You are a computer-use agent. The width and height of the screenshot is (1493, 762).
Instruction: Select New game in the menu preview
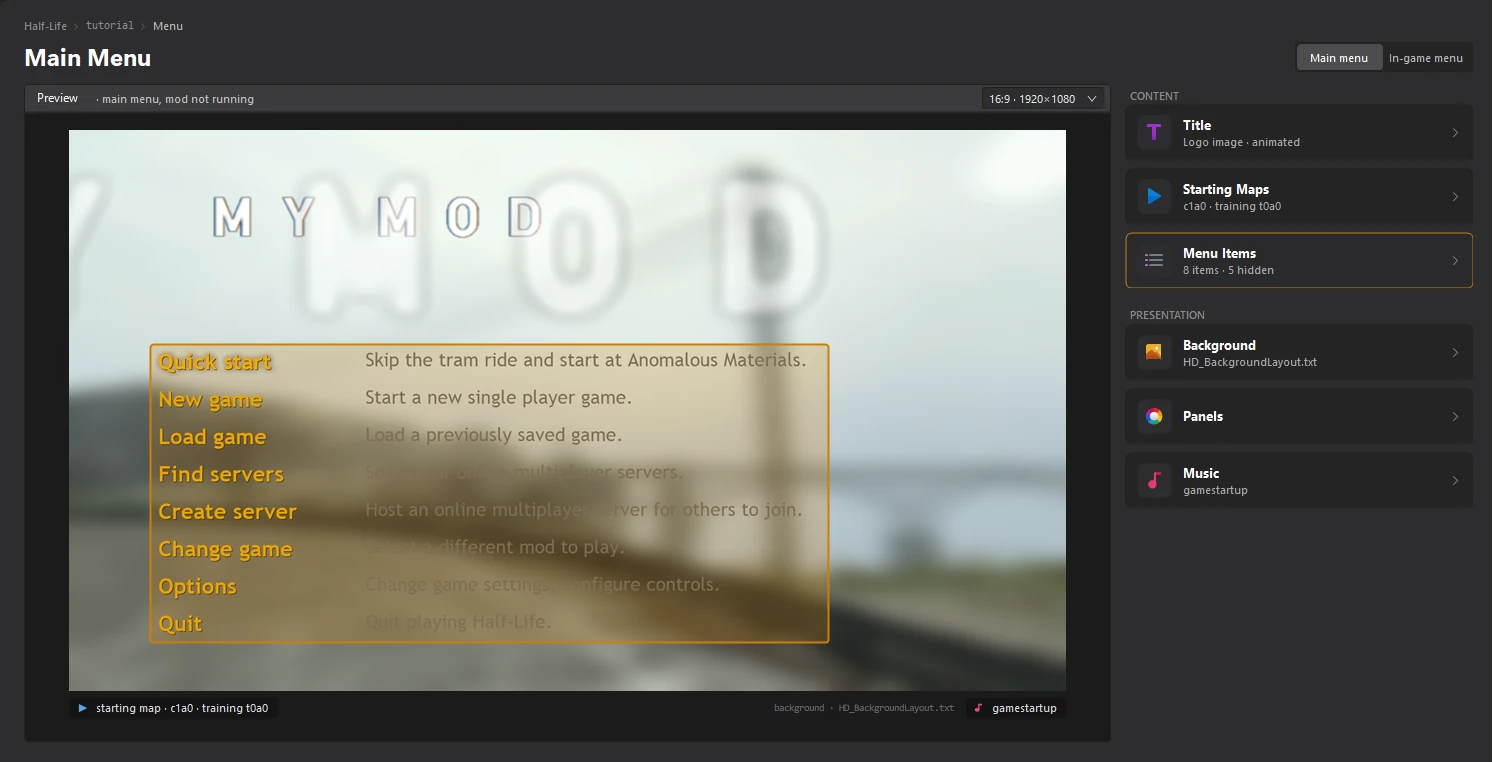tap(210, 400)
